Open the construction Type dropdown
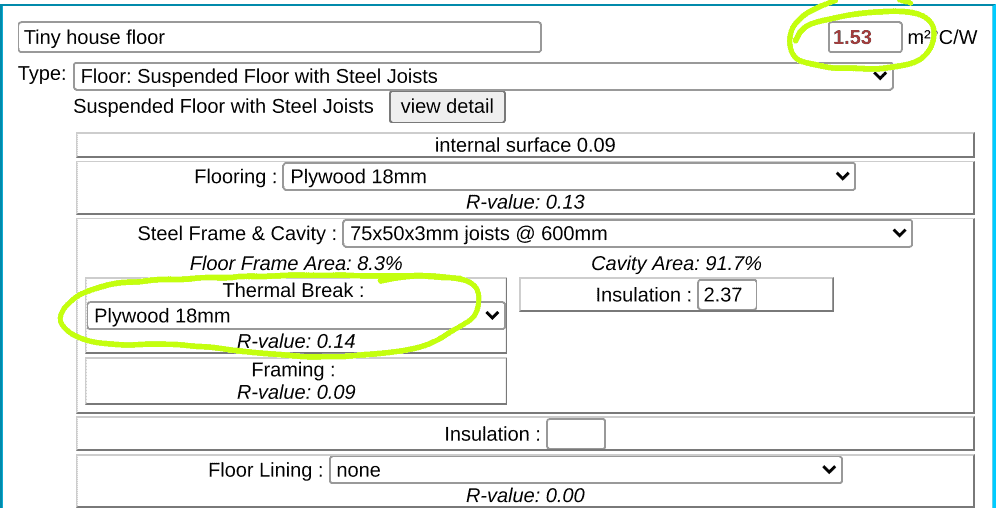999x508 pixels. coord(482,76)
